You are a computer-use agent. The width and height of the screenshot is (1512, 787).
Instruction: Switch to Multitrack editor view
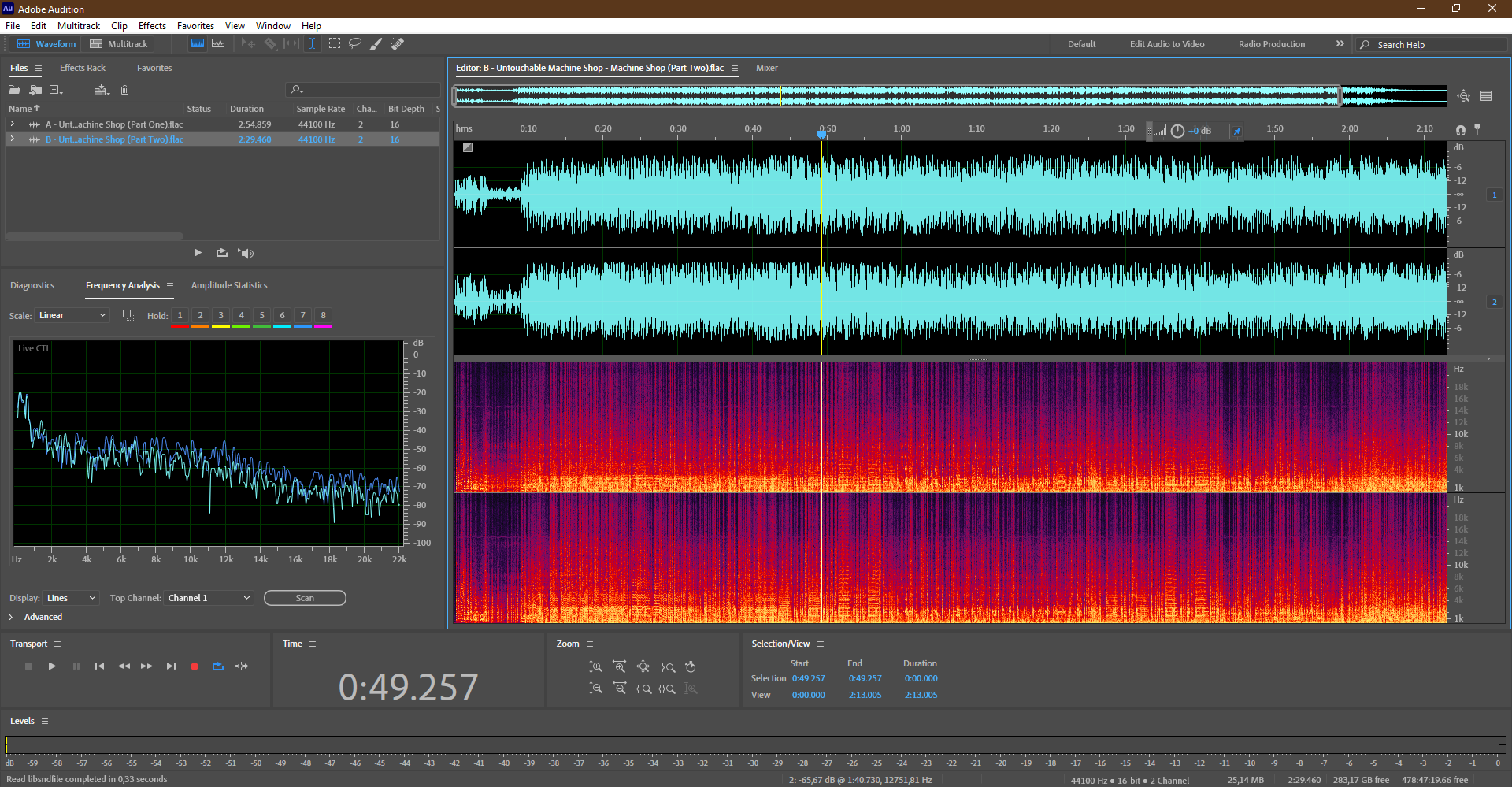coord(118,44)
